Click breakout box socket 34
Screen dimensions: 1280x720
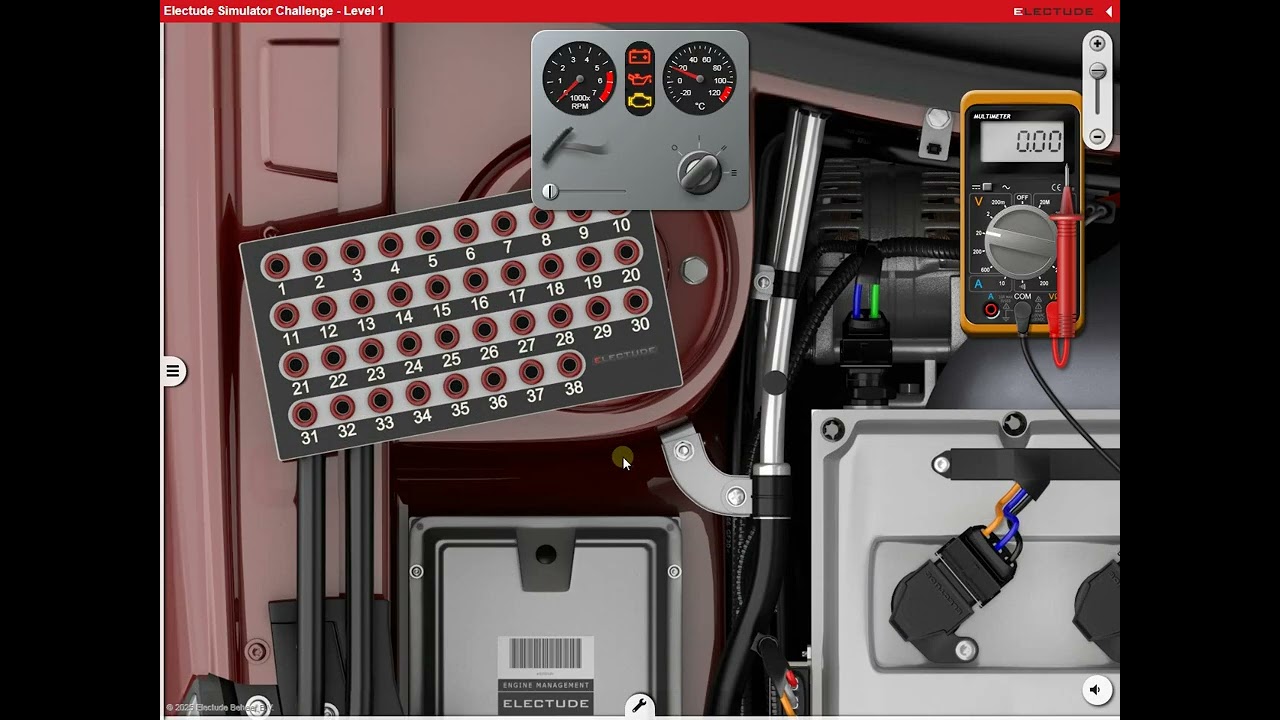tap(419, 392)
